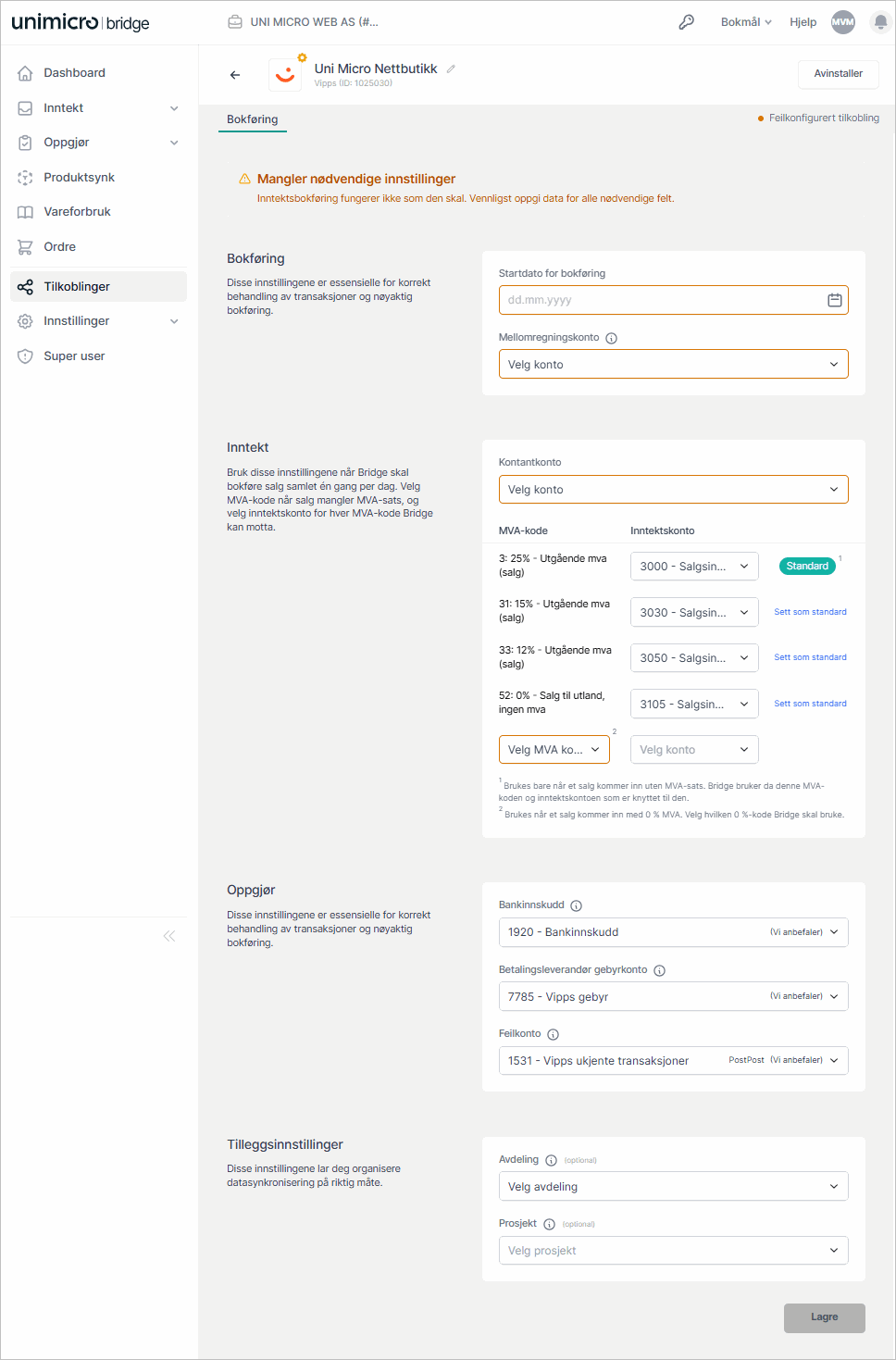Click the unimicro bridge logo
This screenshot has height=1360, width=896.
(x=81, y=22)
